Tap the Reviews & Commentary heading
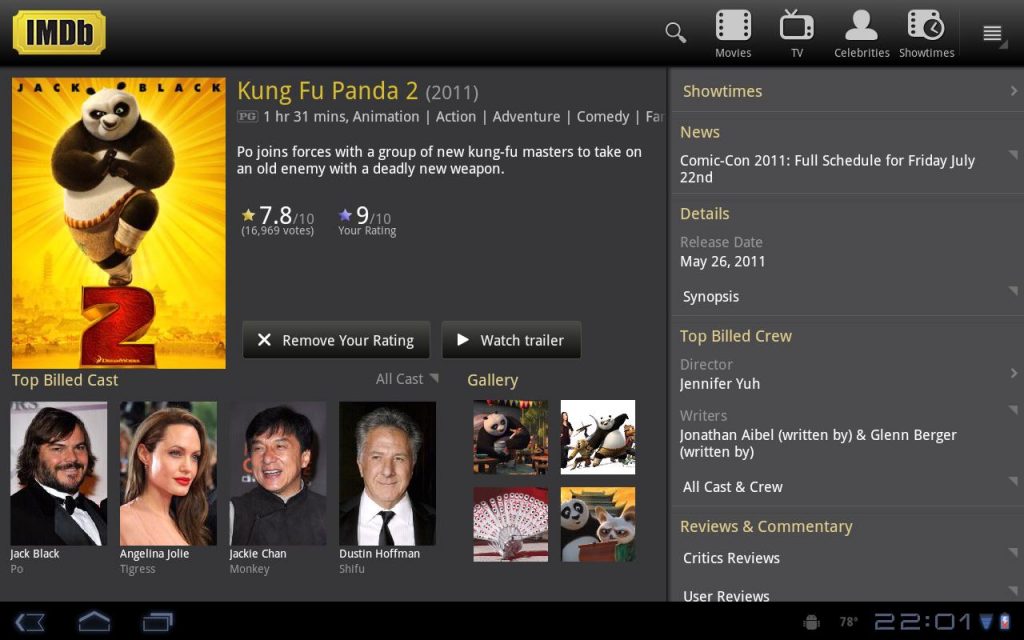This screenshot has height=640, width=1024. pyautogui.click(x=766, y=526)
